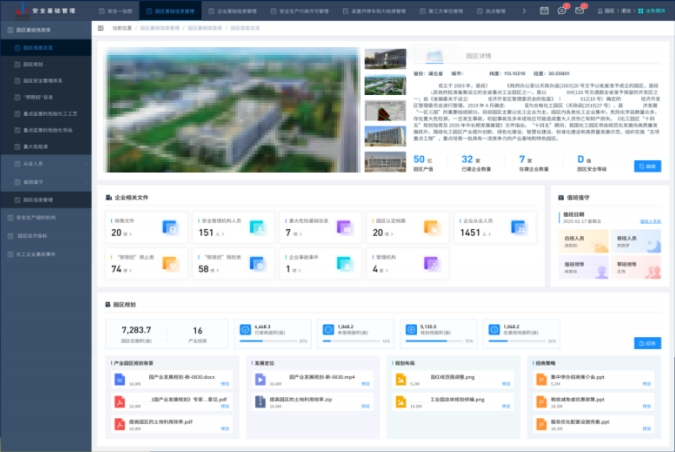
Task: Click the 园区详情 tab label
Action: [x=478, y=56]
